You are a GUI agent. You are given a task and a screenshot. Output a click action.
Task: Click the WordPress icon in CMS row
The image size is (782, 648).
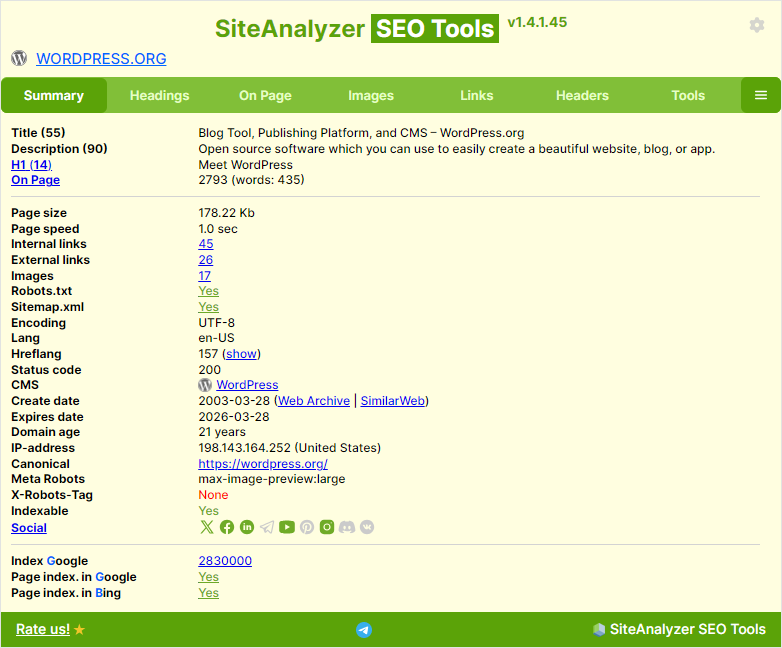pos(205,385)
